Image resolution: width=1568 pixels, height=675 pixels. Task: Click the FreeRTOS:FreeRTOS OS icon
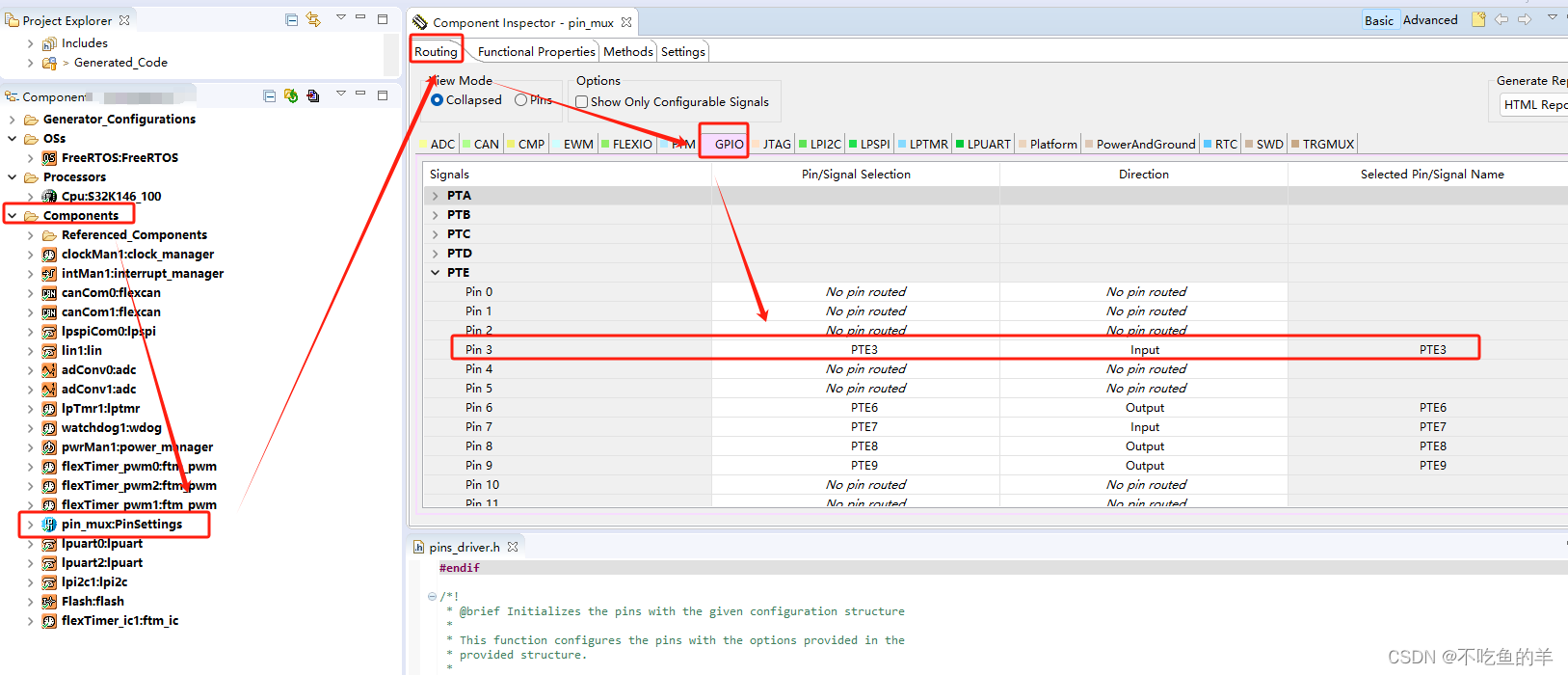point(49,158)
